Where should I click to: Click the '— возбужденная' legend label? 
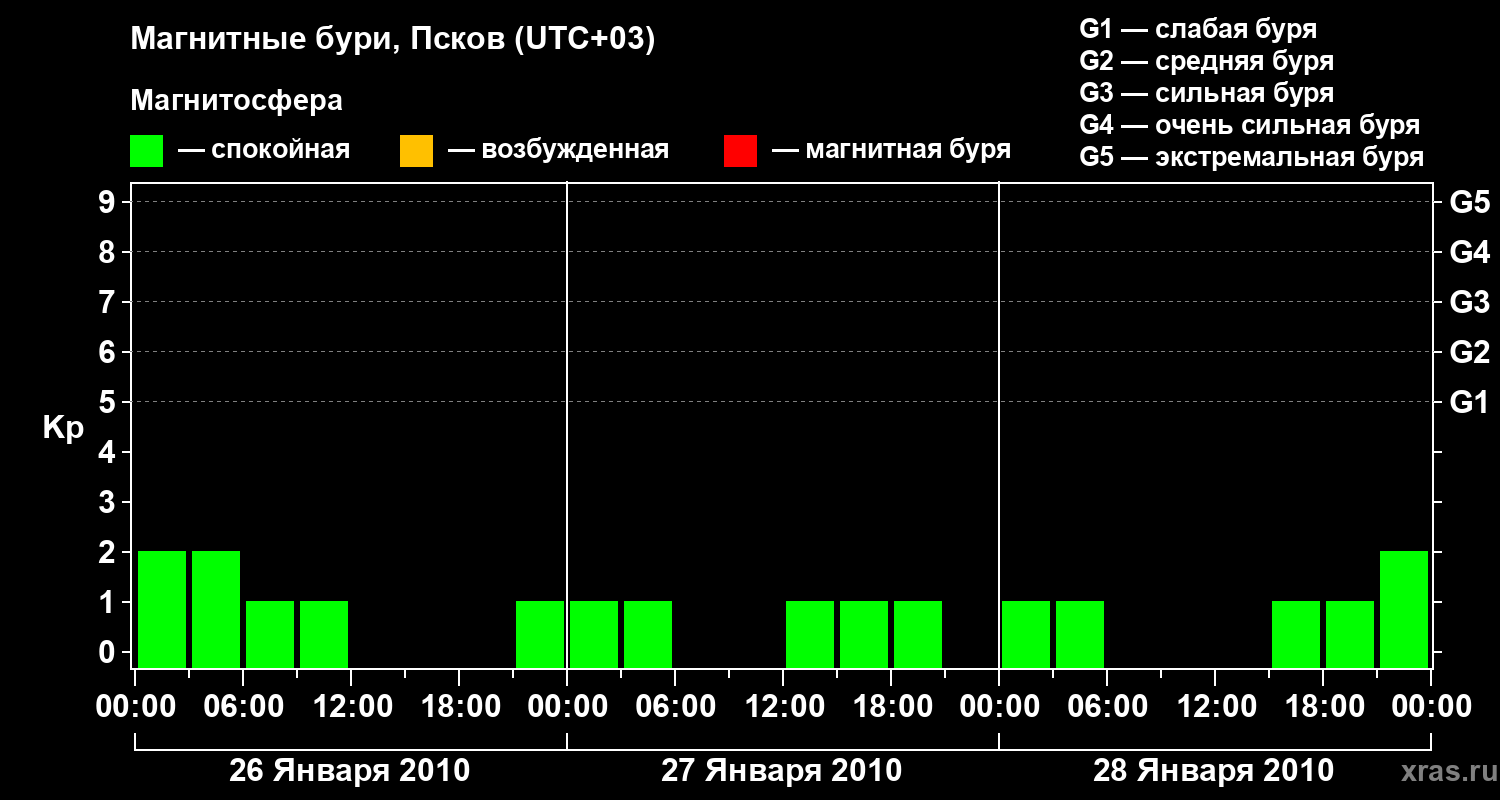coord(558,151)
